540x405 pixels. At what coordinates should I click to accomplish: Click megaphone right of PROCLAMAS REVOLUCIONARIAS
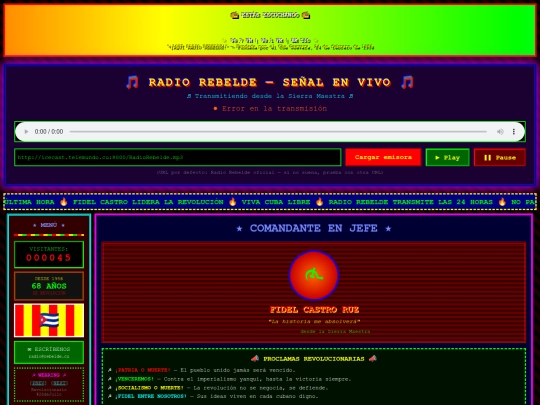373,359
